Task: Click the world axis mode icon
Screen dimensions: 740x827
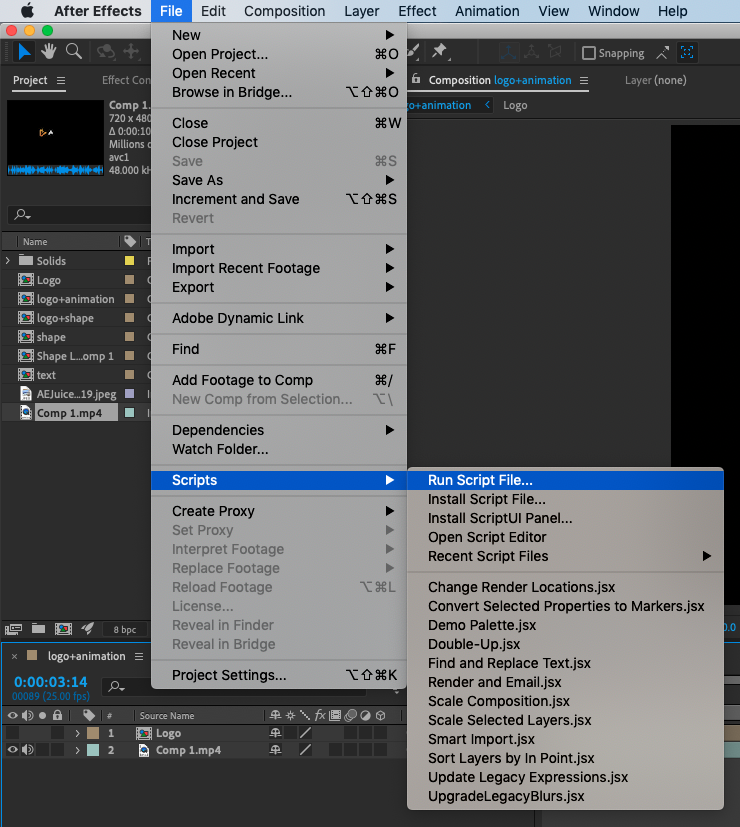Action: (531, 52)
